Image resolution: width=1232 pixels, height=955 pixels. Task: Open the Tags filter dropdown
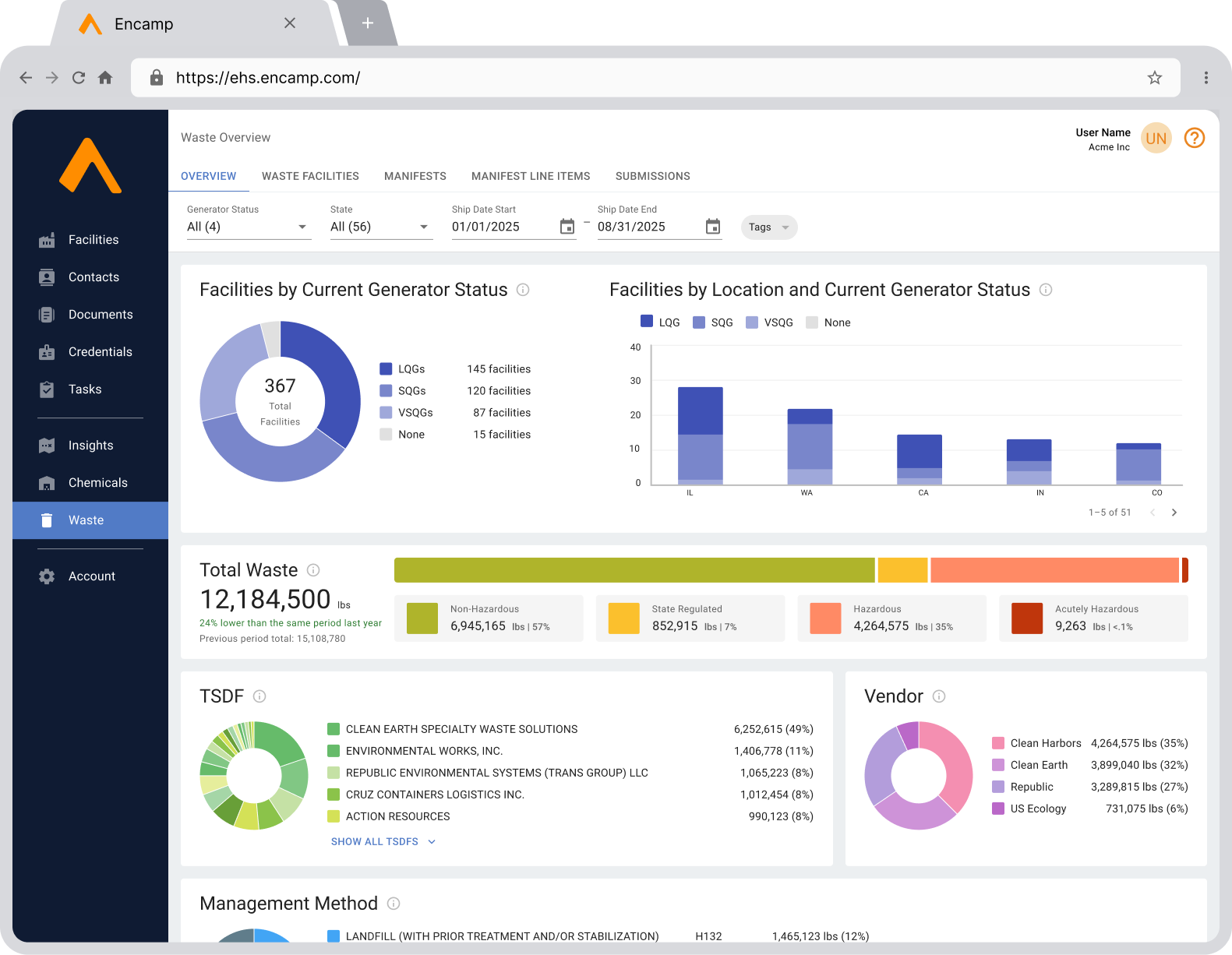(768, 227)
